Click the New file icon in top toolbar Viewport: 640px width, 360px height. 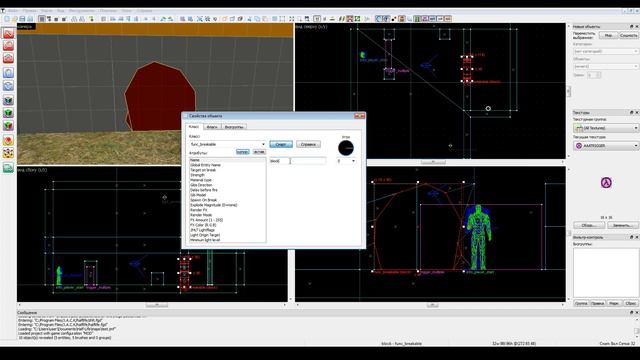pyautogui.click(x=7, y=19)
